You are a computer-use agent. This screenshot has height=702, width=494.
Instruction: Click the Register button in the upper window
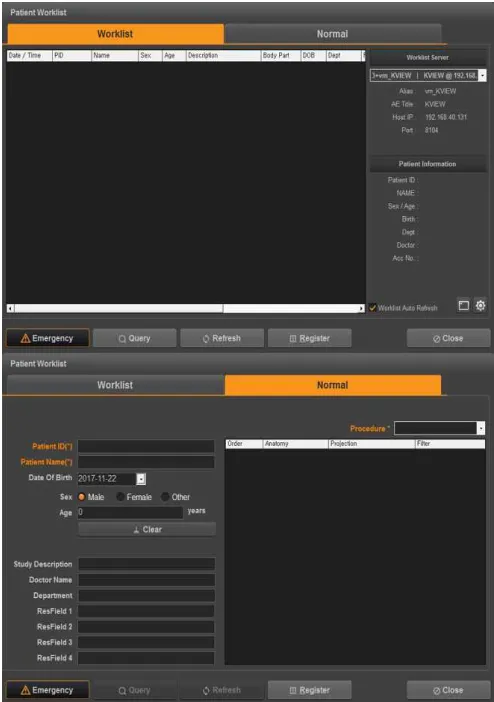[309, 338]
